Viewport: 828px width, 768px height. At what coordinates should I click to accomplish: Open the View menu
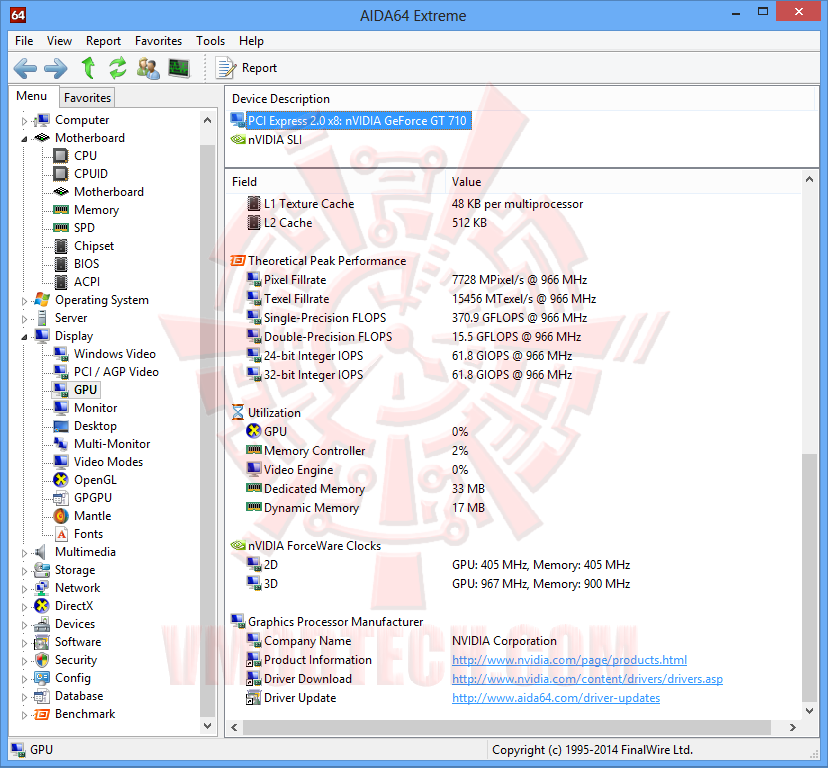point(59,41)
